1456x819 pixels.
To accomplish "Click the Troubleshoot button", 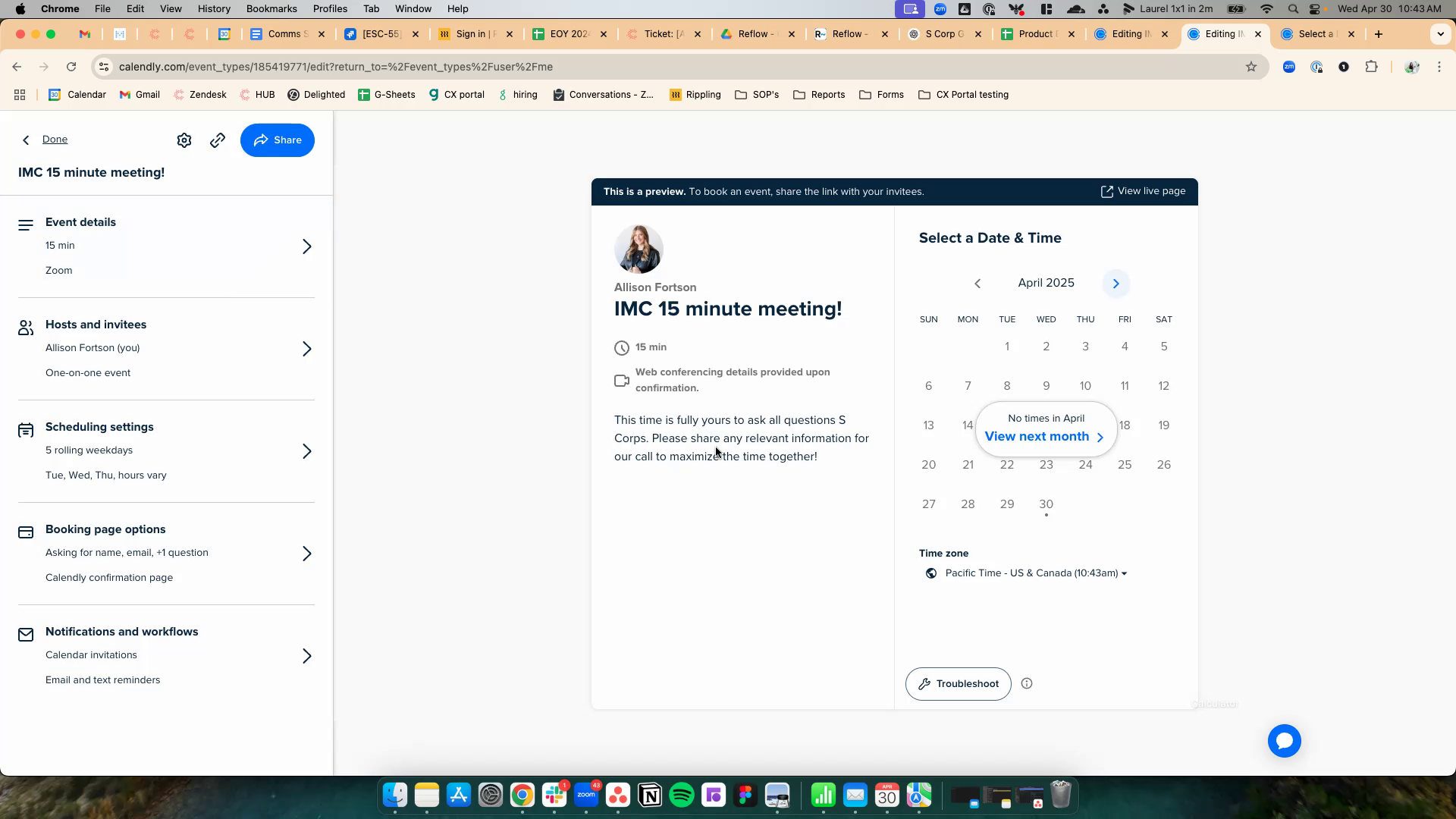I will pyautogui.click(x=958, y=684).
